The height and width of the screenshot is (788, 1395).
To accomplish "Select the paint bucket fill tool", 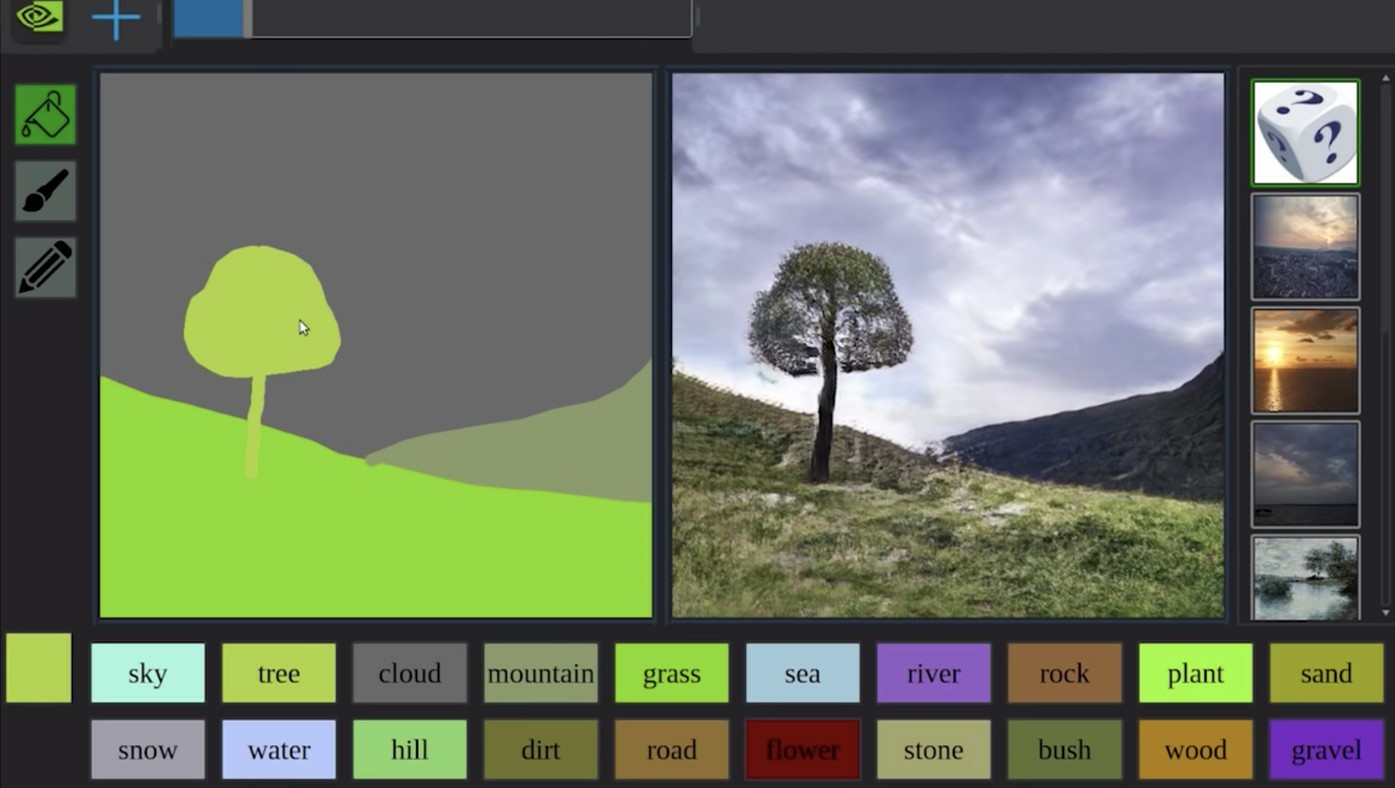I will [x=45, y=115].
